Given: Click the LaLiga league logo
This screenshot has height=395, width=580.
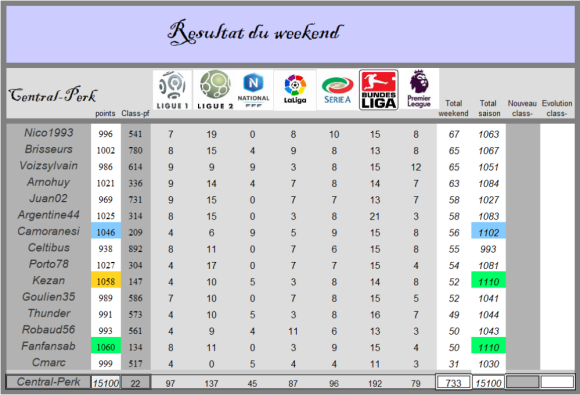Looking at the screenshot, I should click(x=295, y=90).
